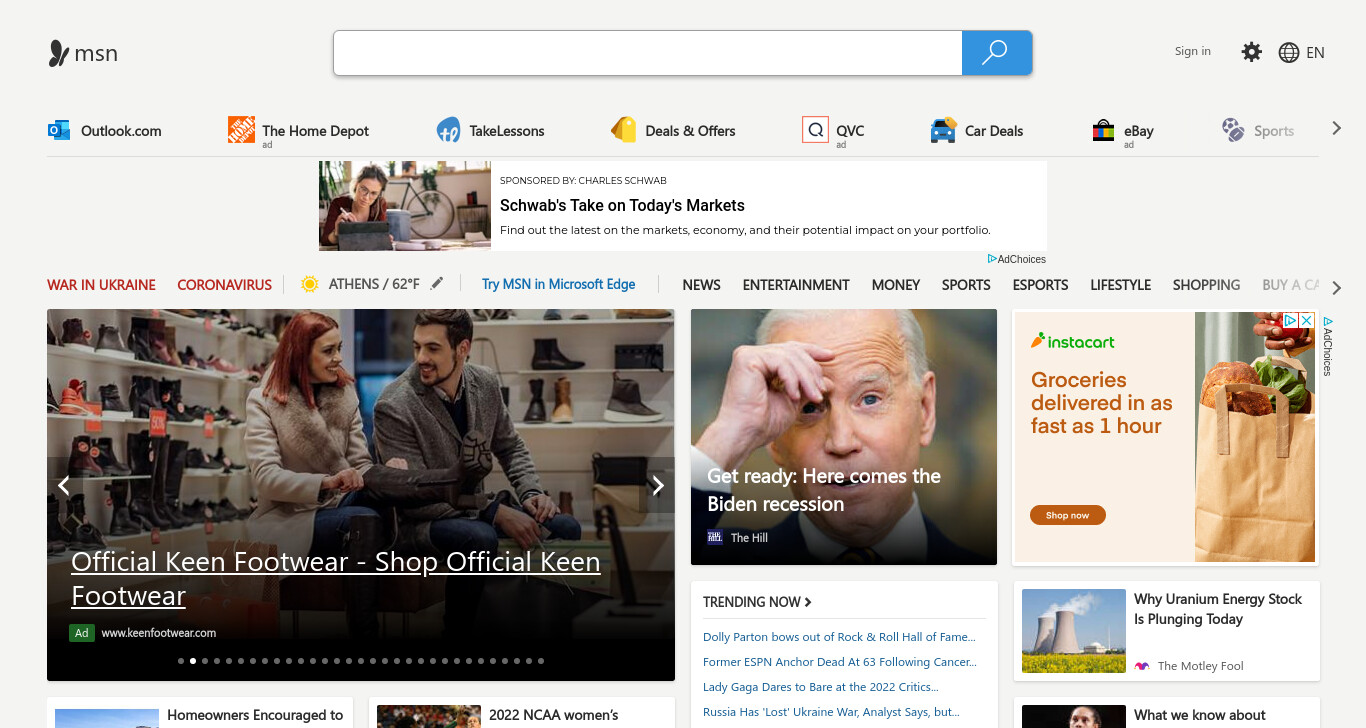
Task: Click the QVC logo icon
Action: [816, 130]
